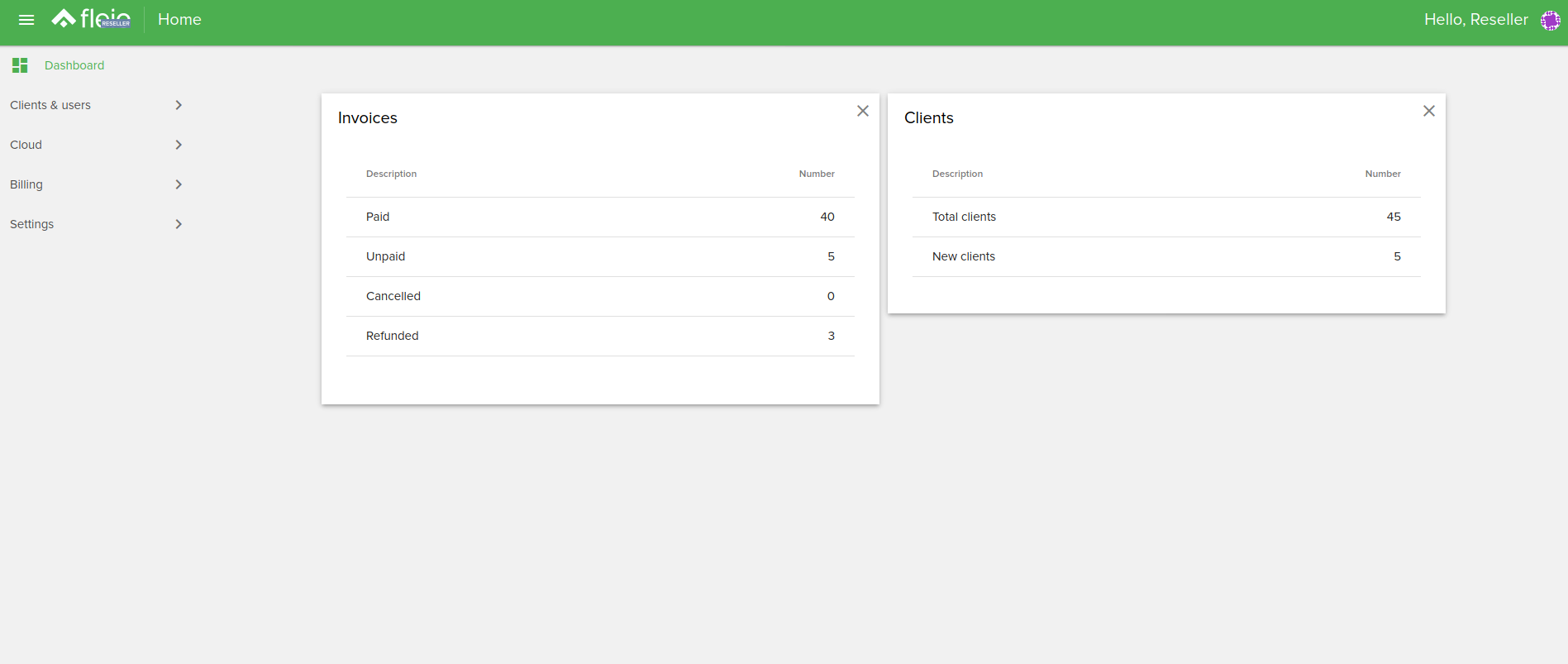This screenshot has width=1568, height=664.
Task: Click Clients table Description header
Action: click(957, 174)
